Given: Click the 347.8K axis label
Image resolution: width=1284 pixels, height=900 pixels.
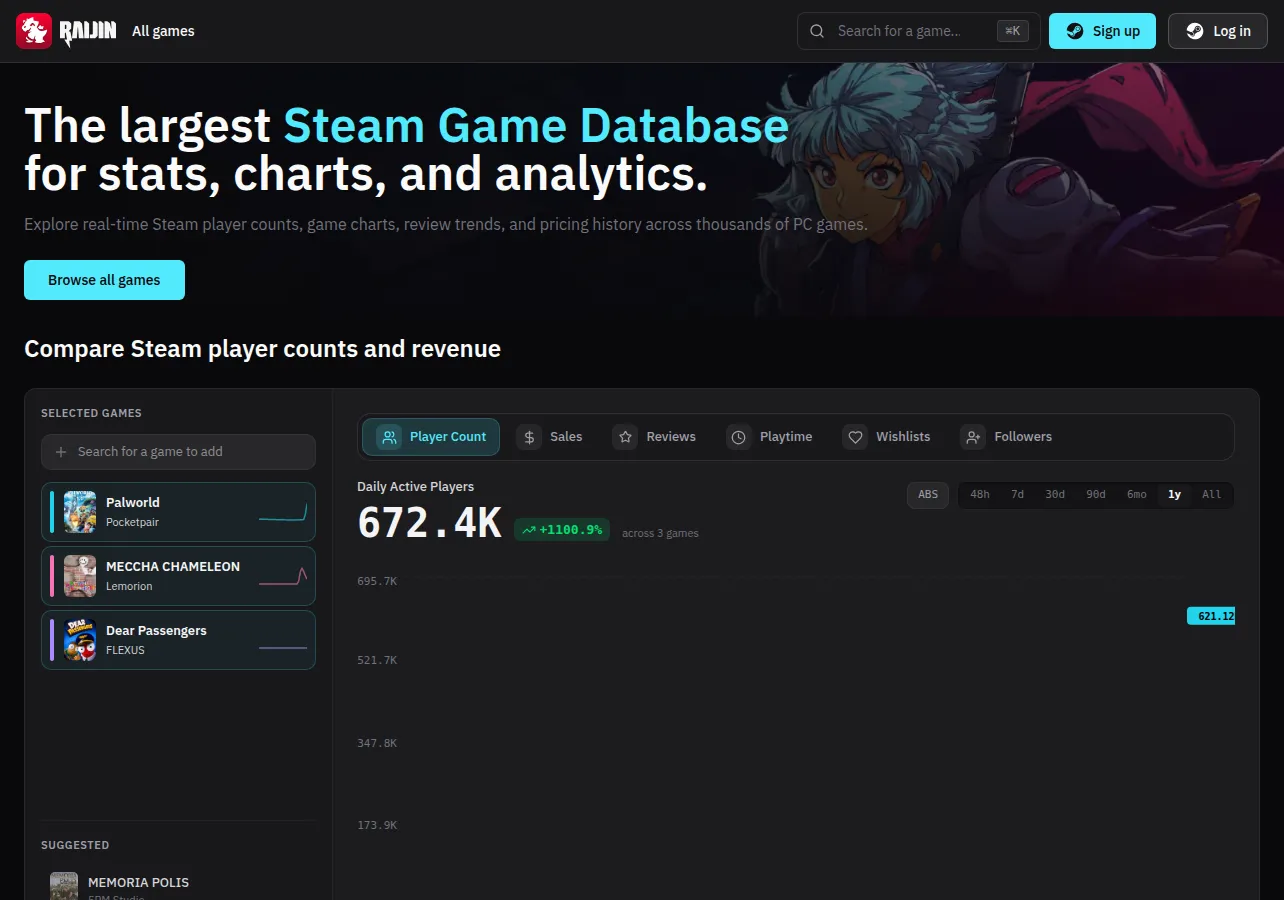Looking at the screenshot, I should pos(377,743).
